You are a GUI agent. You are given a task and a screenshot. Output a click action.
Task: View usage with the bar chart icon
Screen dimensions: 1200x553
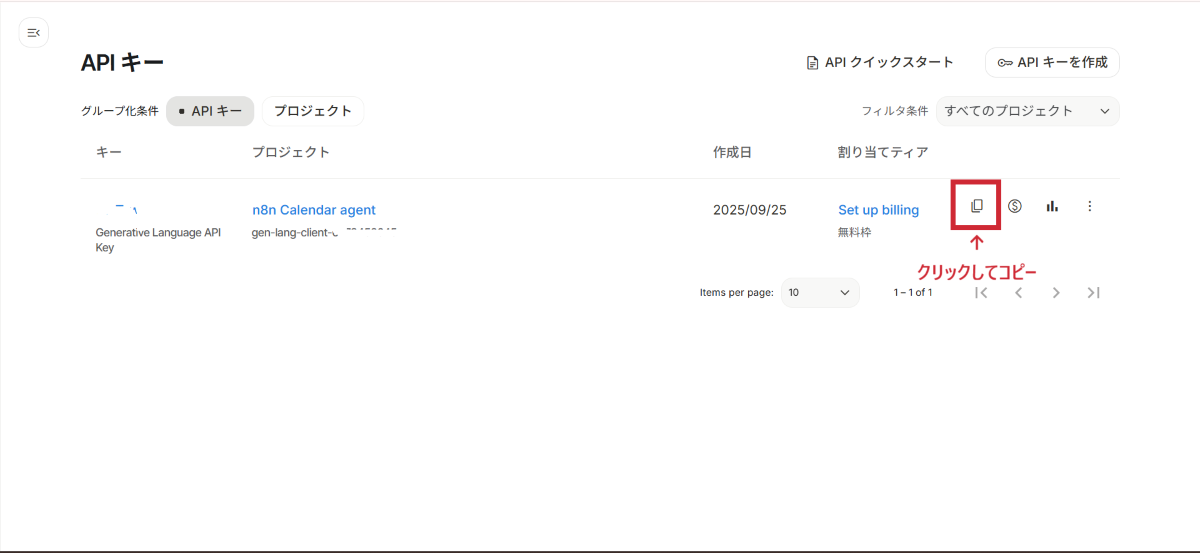tap(1052, 206)
